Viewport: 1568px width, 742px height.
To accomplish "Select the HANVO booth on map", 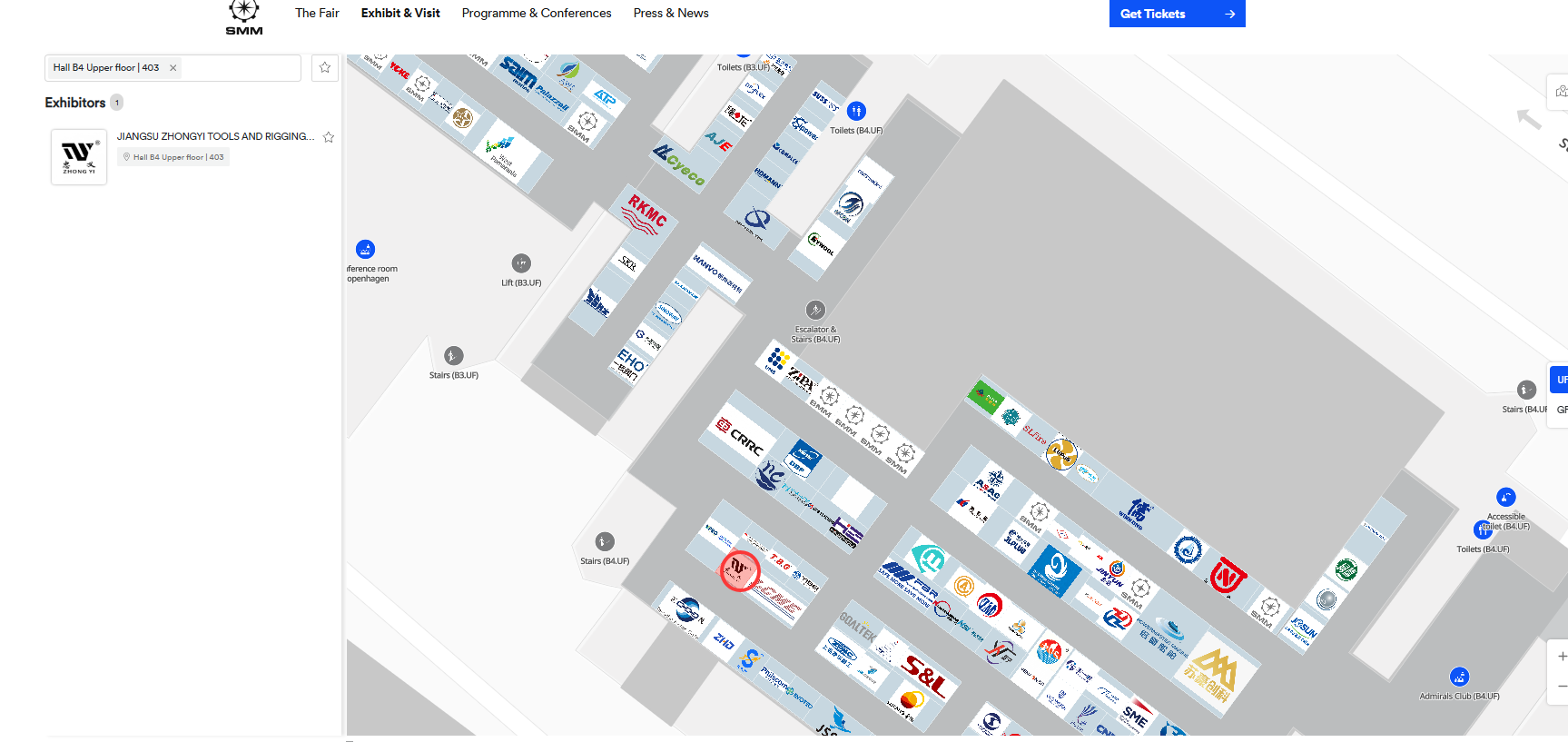I will click(x=718, y=272).
